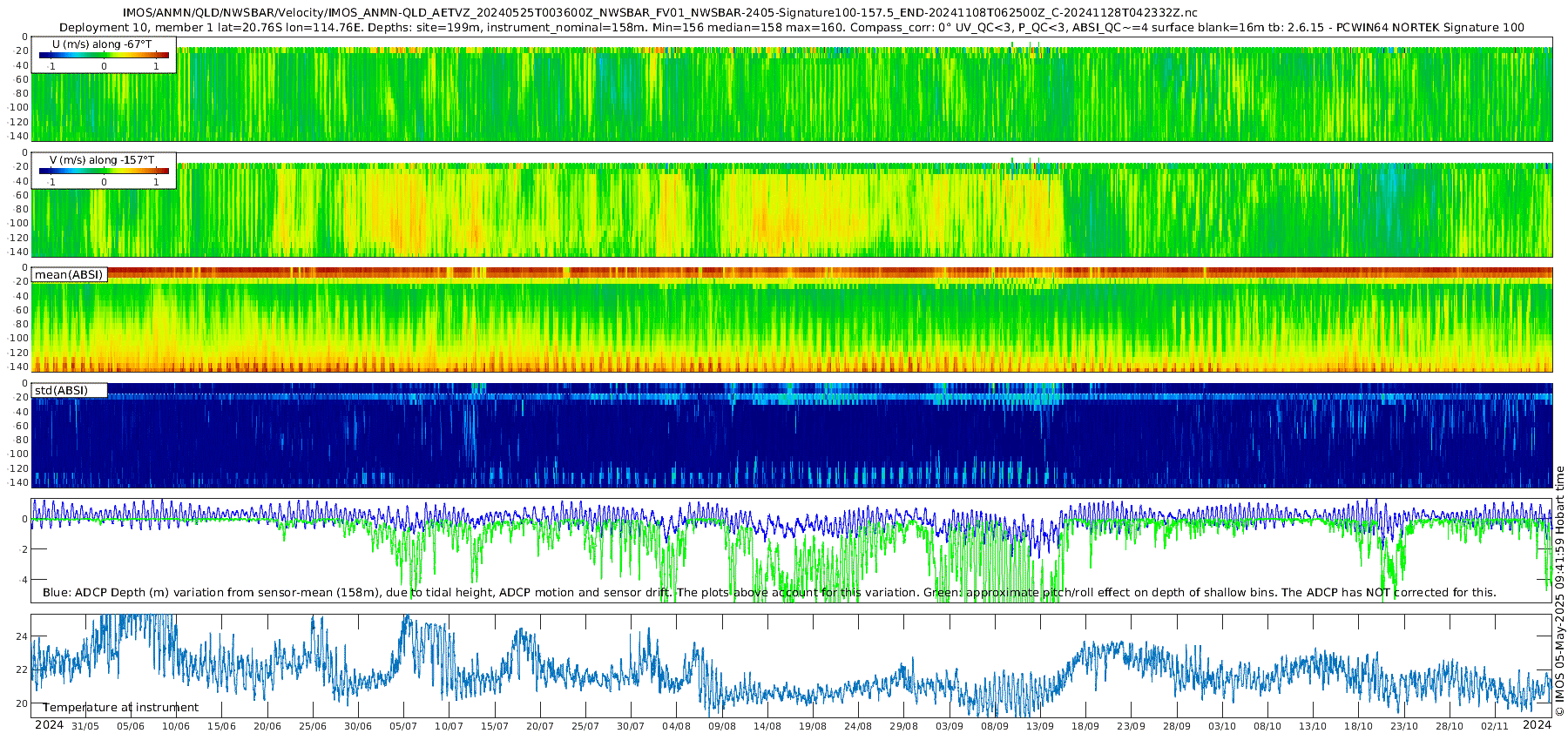Click the '22' temperature axis tick
This screenshot has width=1568, height=740.
tap(21, 670)
